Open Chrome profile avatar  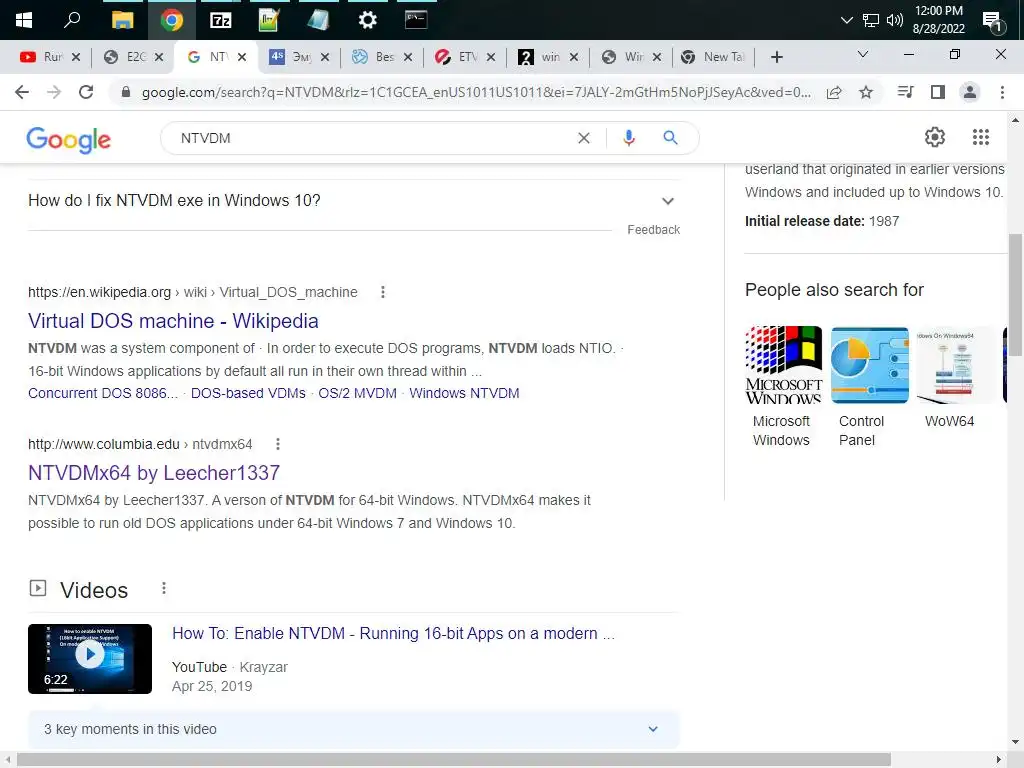(x=970, y=92)
